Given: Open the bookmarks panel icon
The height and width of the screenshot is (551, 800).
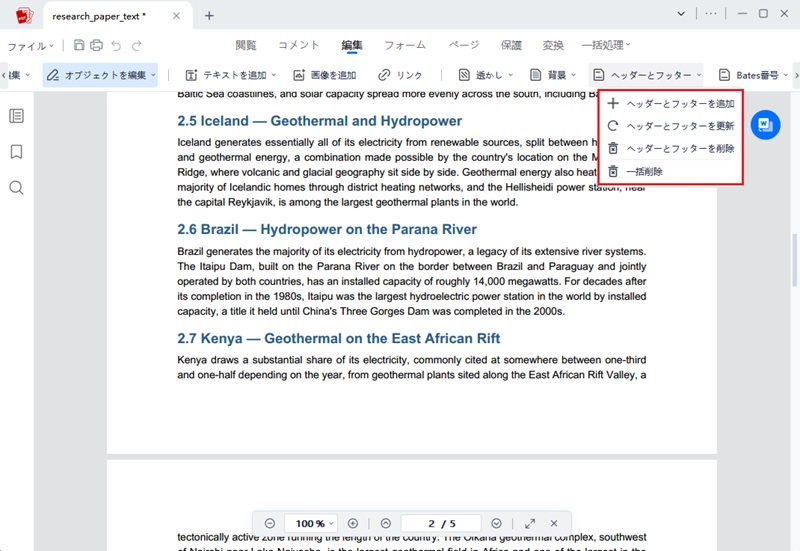Looking at the screenshot, I should (x=16, y=152).
